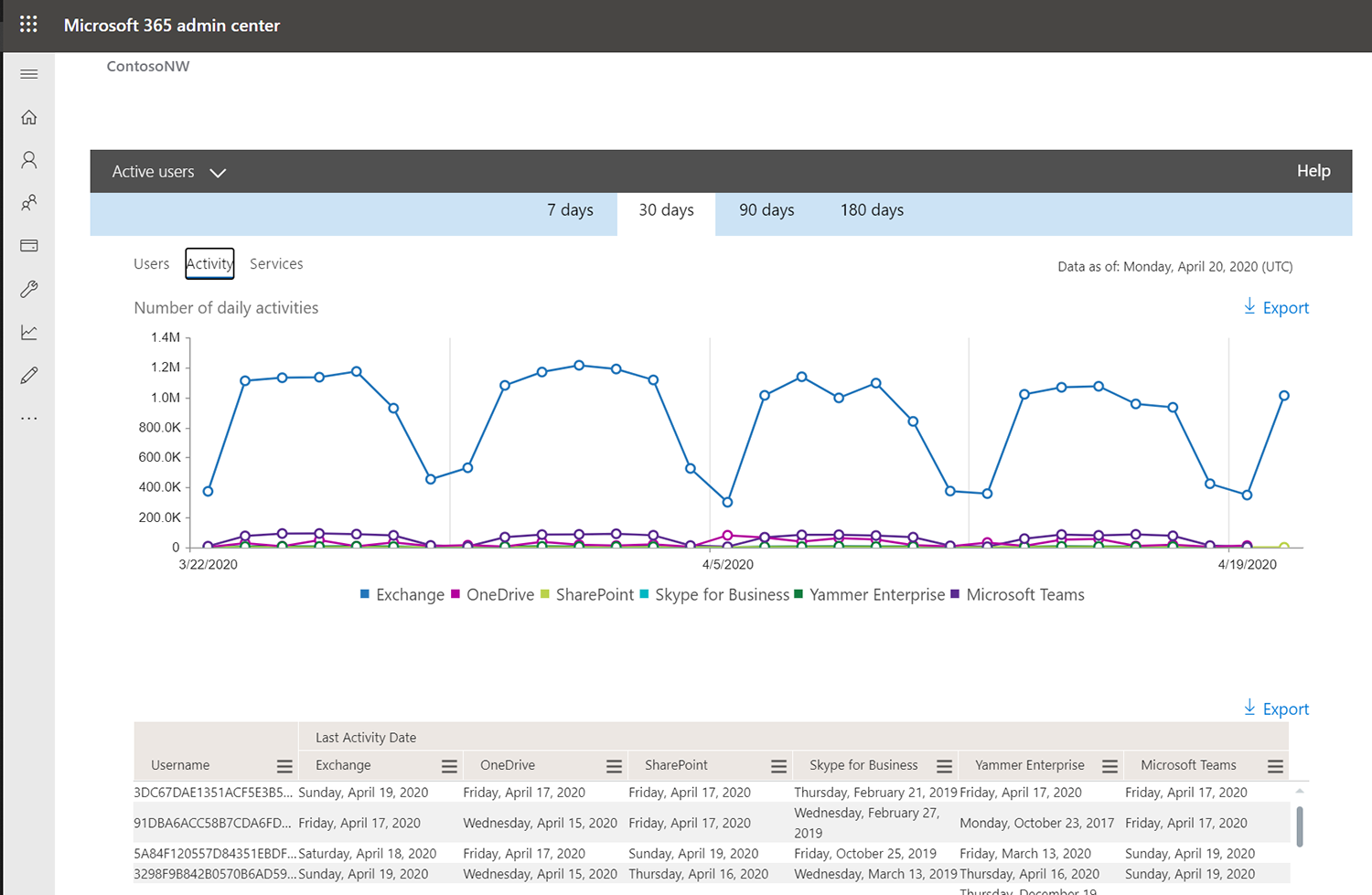Toggle Yammer Enterprise legend entry
Viewport: 1372px width, 895px height.
869,594
